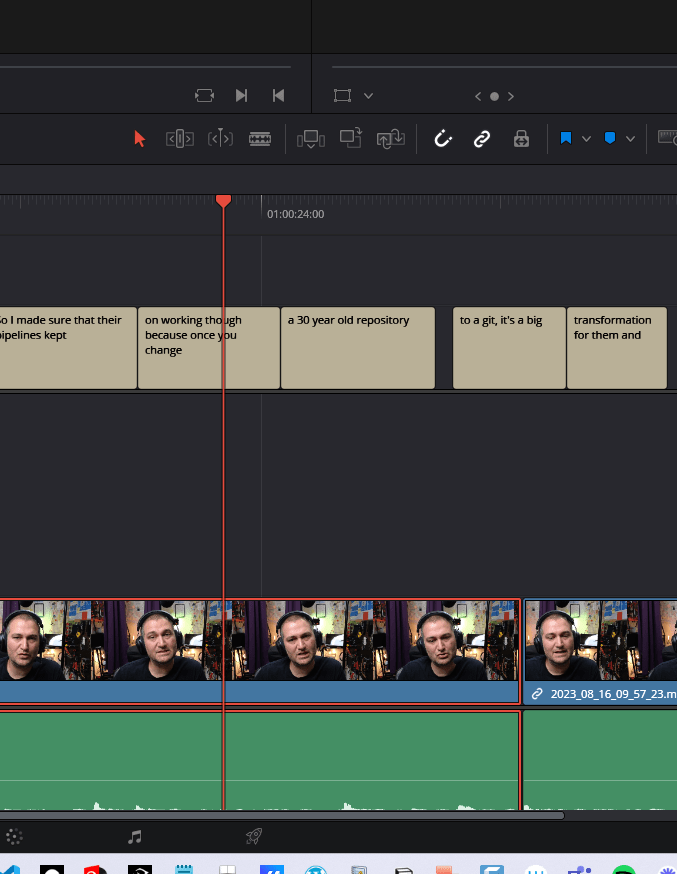Toggle the viewer Loop playback button
This screenshot has height=874, width=677.
[x=204, y=95]
